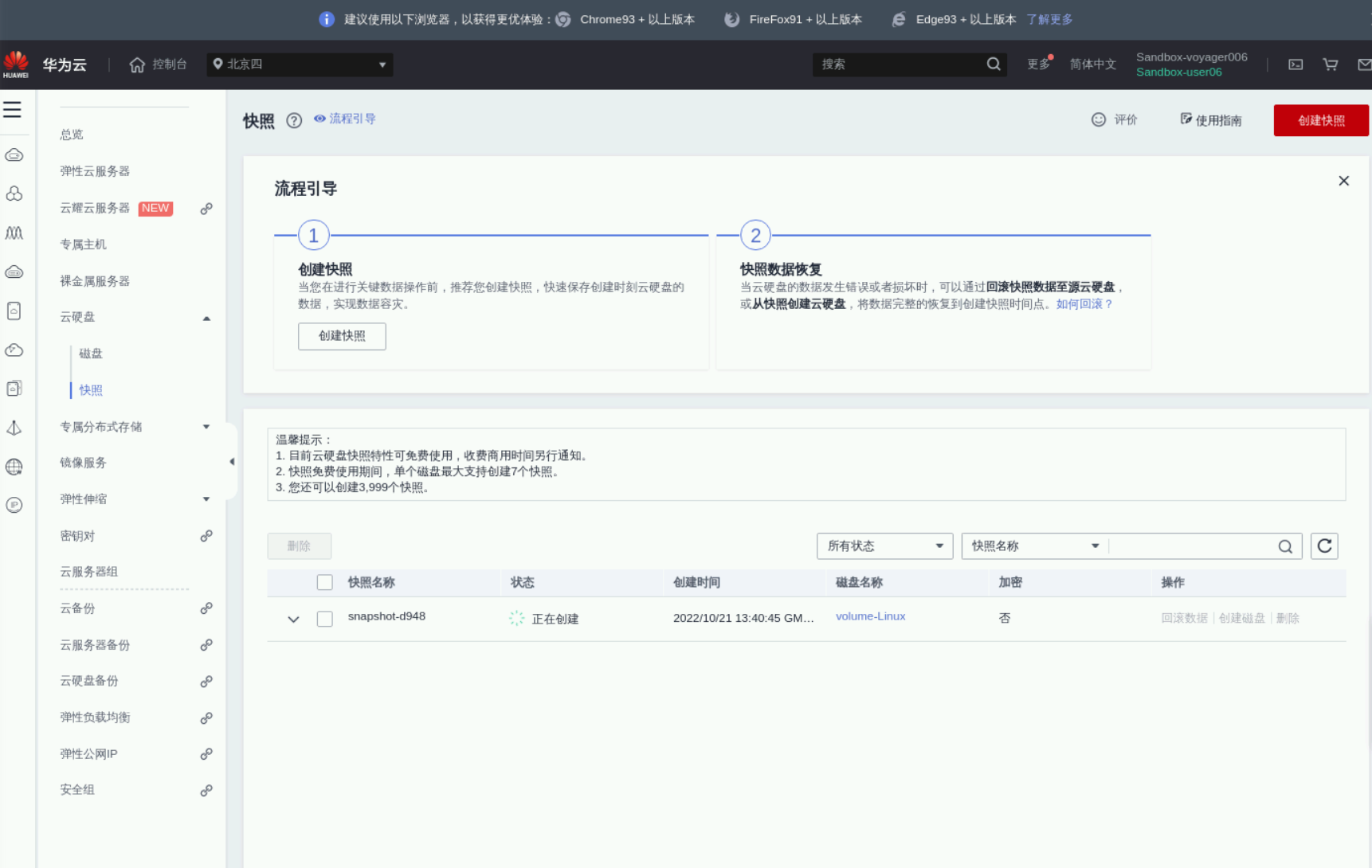Open the shopping cart icon
Viewport: 1372px width, 868px height.
(1330, 65)
